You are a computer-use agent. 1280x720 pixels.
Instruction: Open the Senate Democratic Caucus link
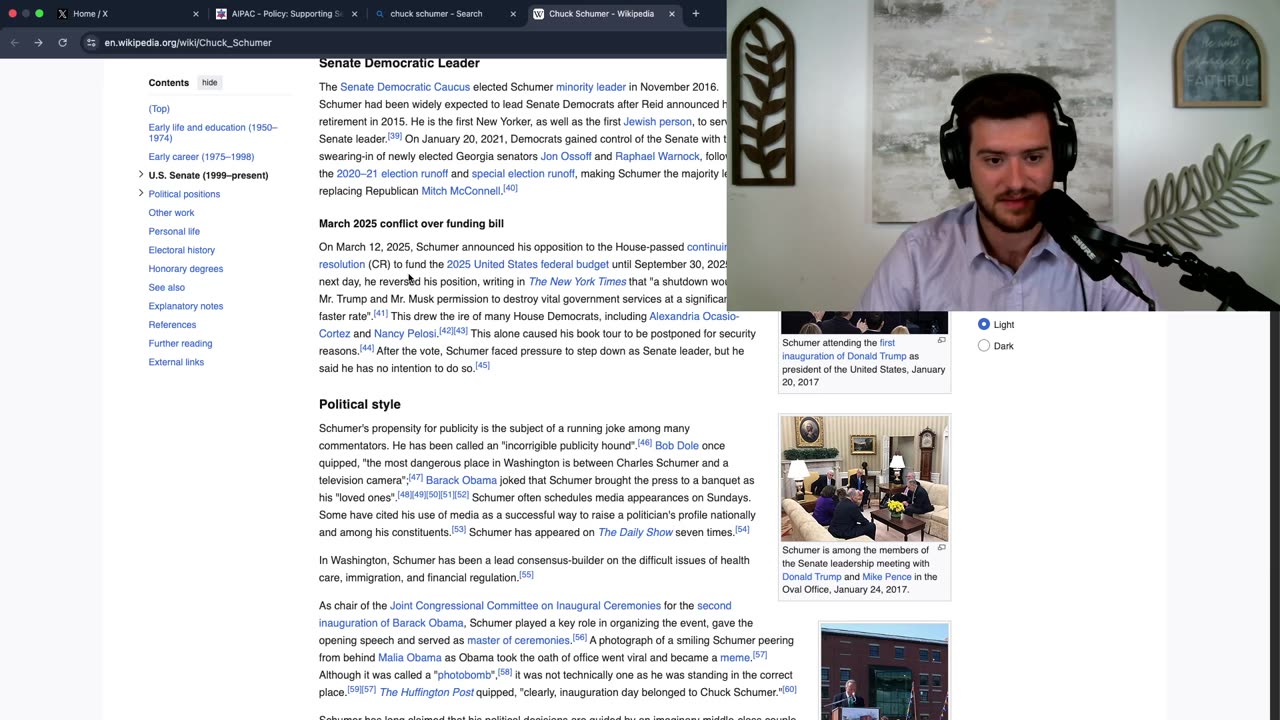[x=405, y=87]
